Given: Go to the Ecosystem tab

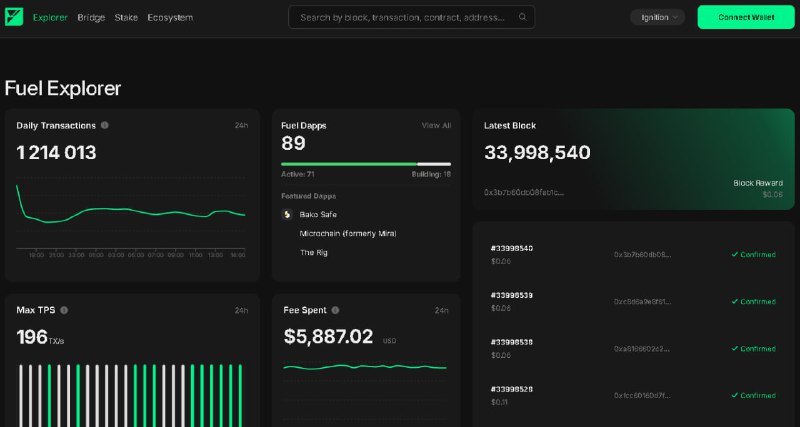Looking at the screenshot, I should tap(170, 18).
